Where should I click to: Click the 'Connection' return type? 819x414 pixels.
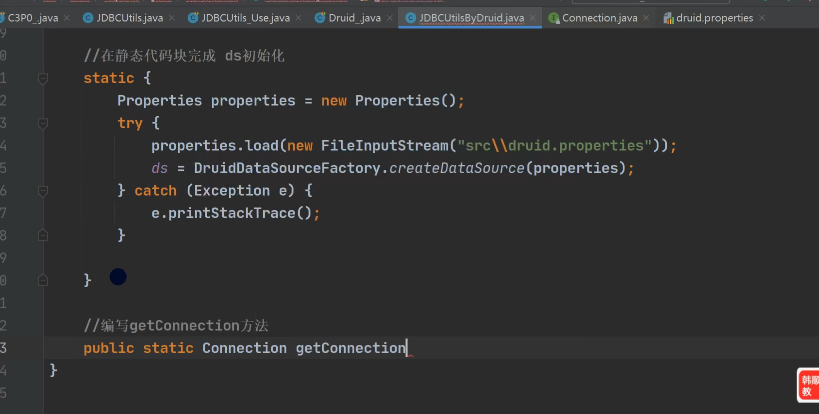click(x=244, y=348)
